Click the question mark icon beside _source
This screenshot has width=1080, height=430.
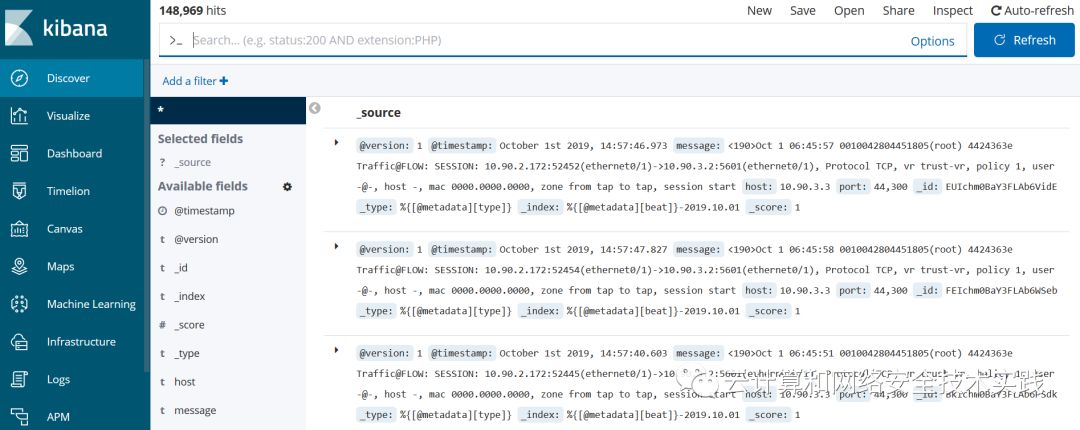click(163, 163)
